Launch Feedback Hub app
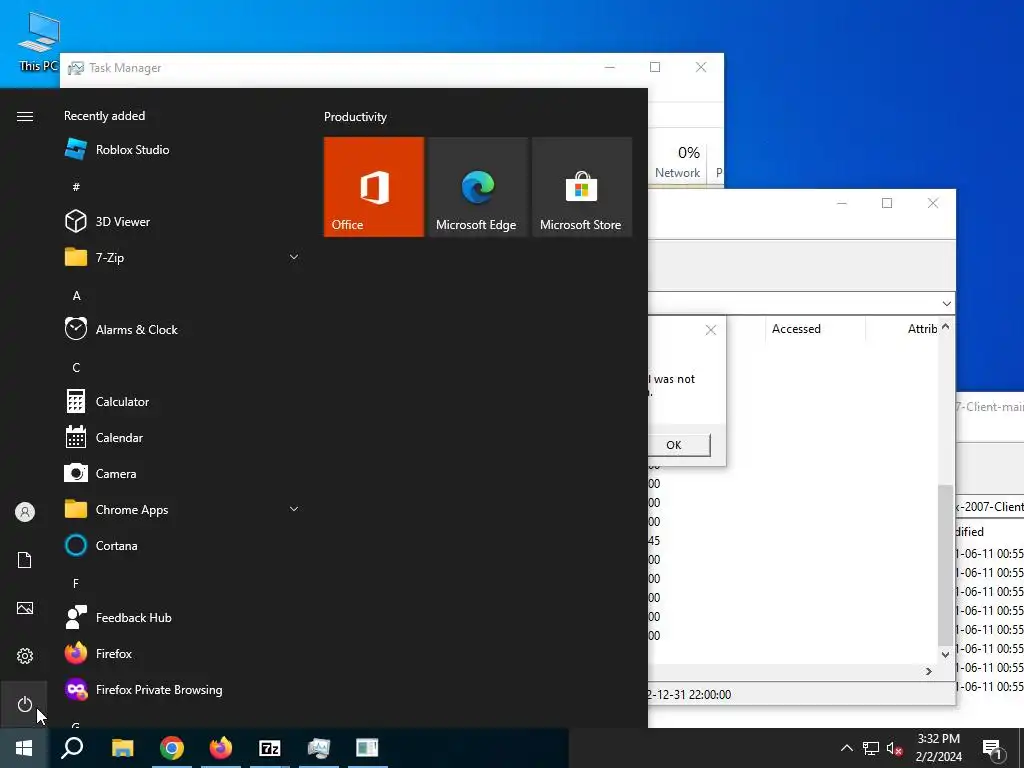Viewport: 1024px width, 768px height. click(x=183, y=616)
